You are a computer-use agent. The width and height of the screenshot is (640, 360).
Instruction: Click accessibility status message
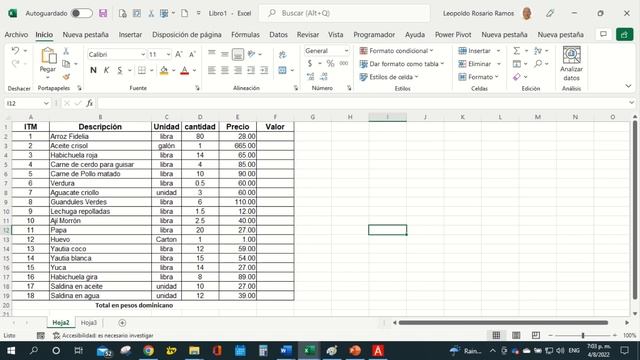click(x=103, y=336)
